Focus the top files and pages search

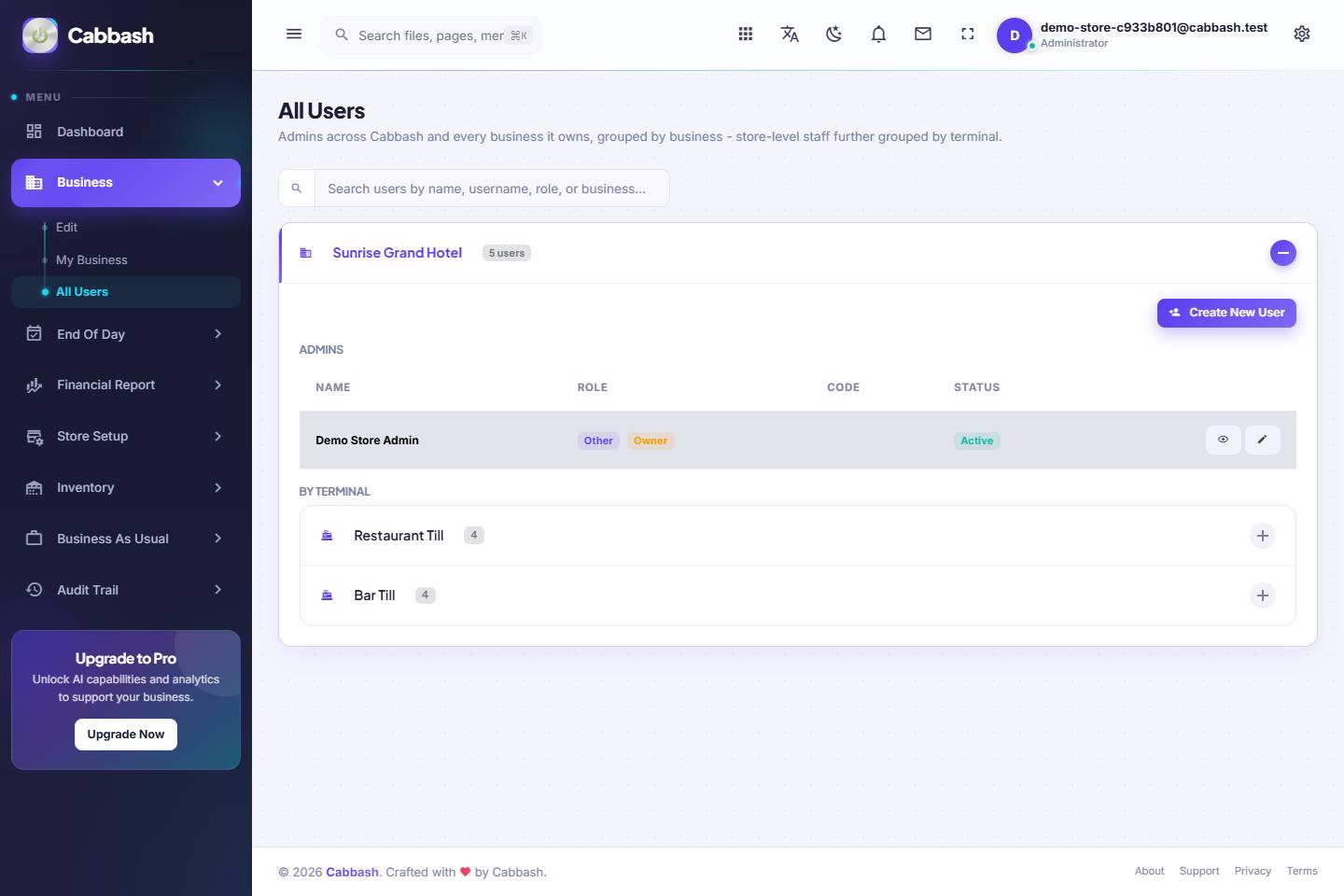[x=431, y=35]
